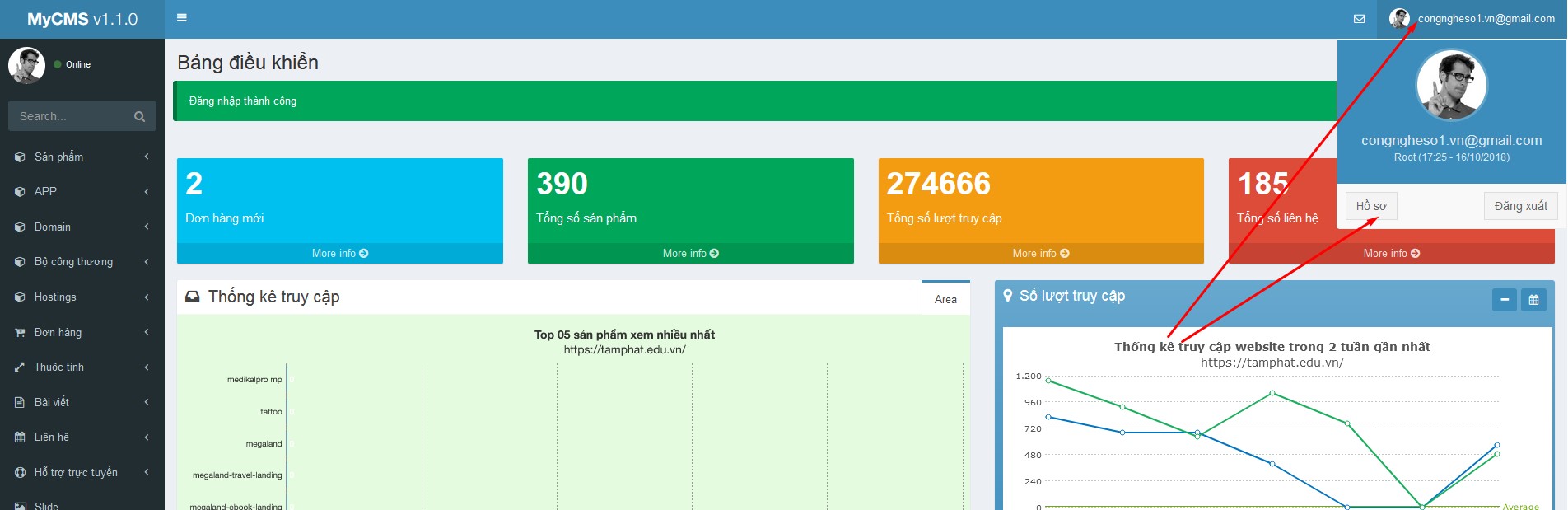Open More info for Tổng số lượt truy cập

(x=1040, y=254)
